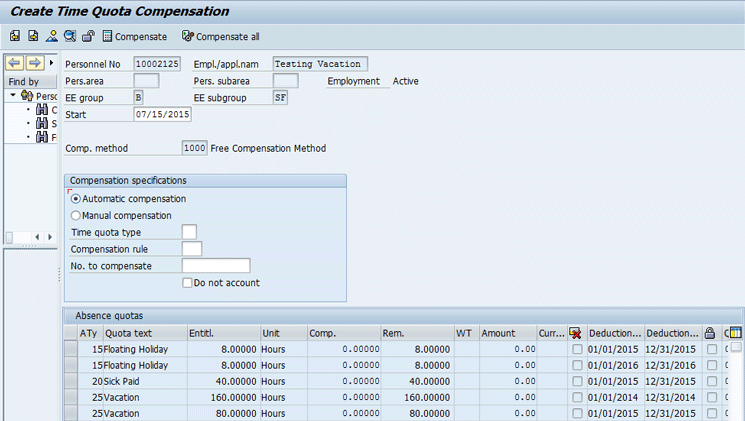
Task: Click the Personnel No field
Action: tap(157, 64)
